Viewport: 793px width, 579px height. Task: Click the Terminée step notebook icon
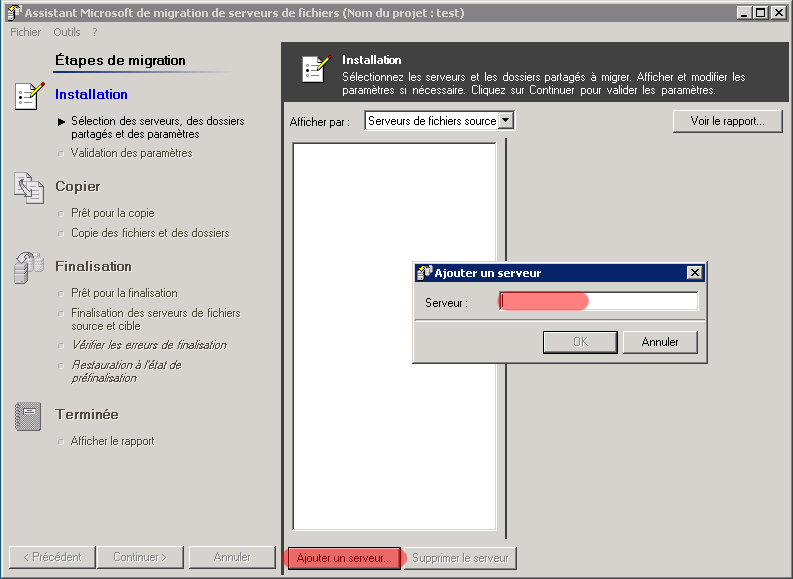28,416
